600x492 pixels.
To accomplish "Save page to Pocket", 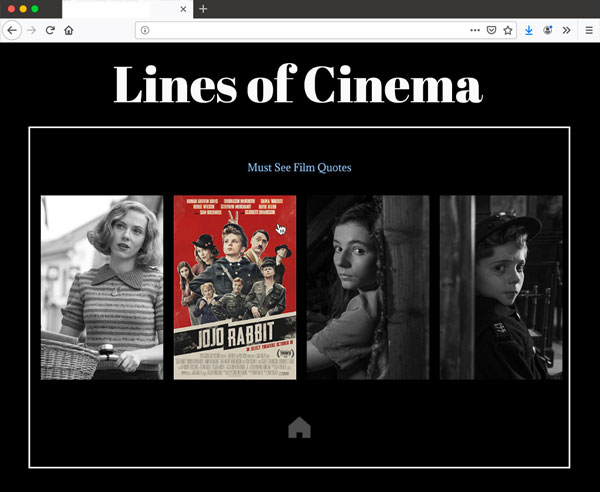I will pyautogui.click(x=491, y=30).
